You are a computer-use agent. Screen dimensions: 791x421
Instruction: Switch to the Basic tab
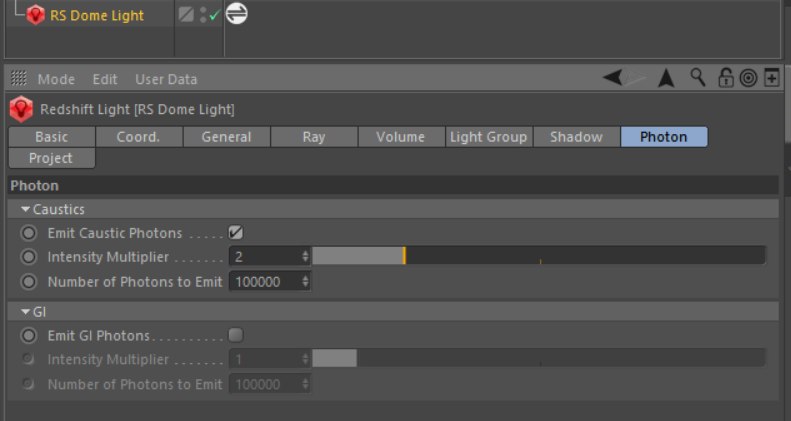[x=51, y=137]
